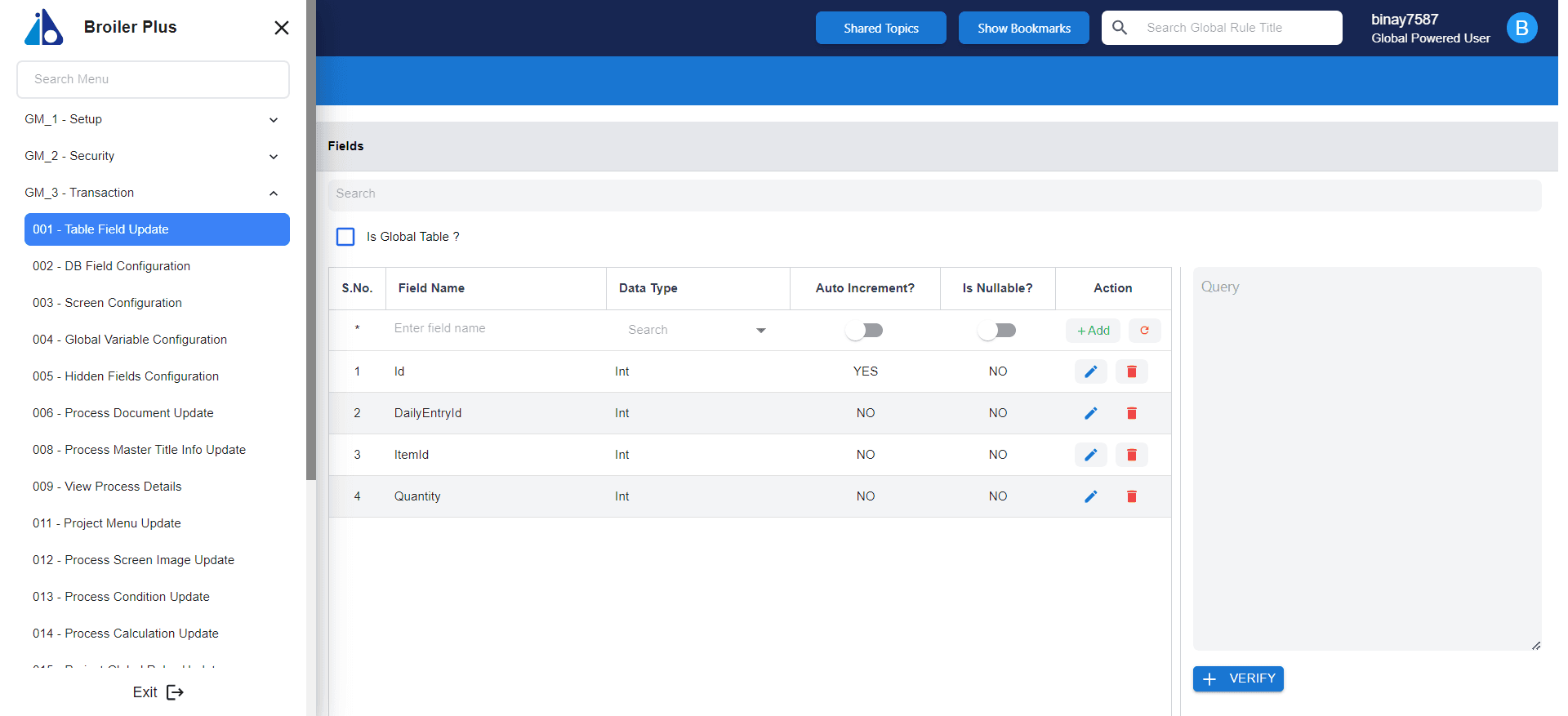Viewport: 1568px width, 716px height.
Task: Click the VERIFY button
Action: click(1238, 678)
